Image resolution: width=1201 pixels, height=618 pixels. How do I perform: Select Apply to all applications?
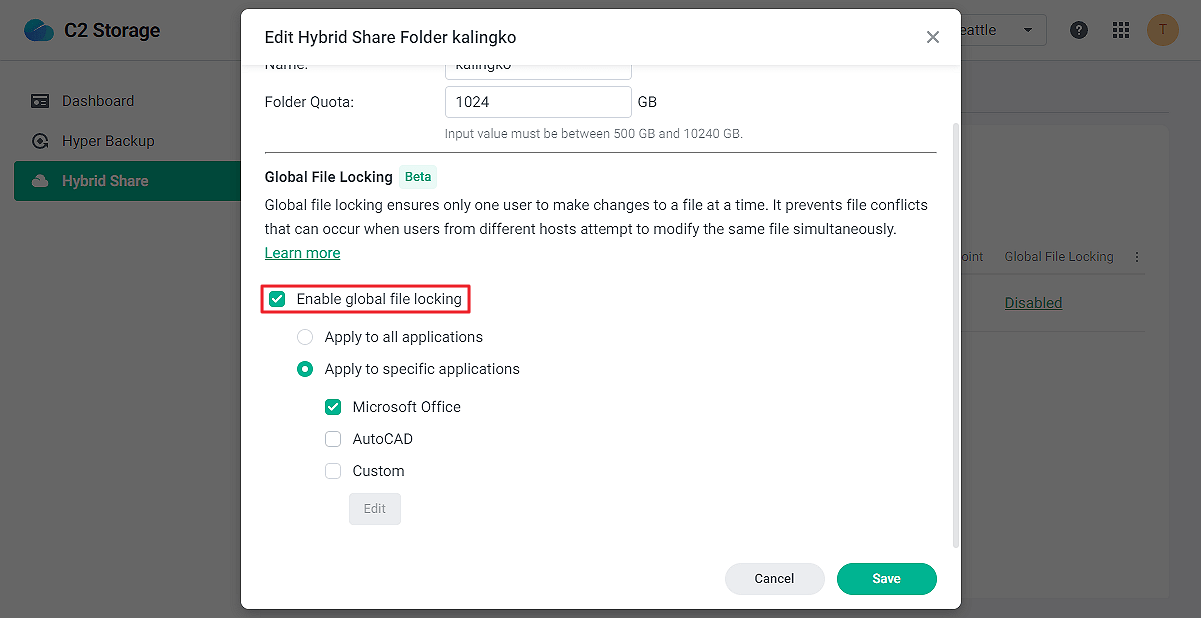tap(305, 337)
